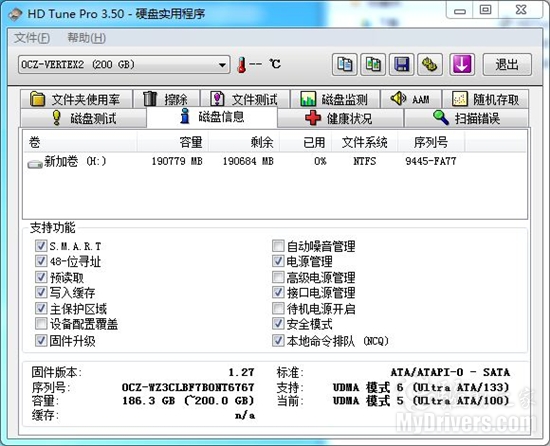Toggle the 预读取 checkbox
Screen dimensions: 550x446
(x=41, y=277)
